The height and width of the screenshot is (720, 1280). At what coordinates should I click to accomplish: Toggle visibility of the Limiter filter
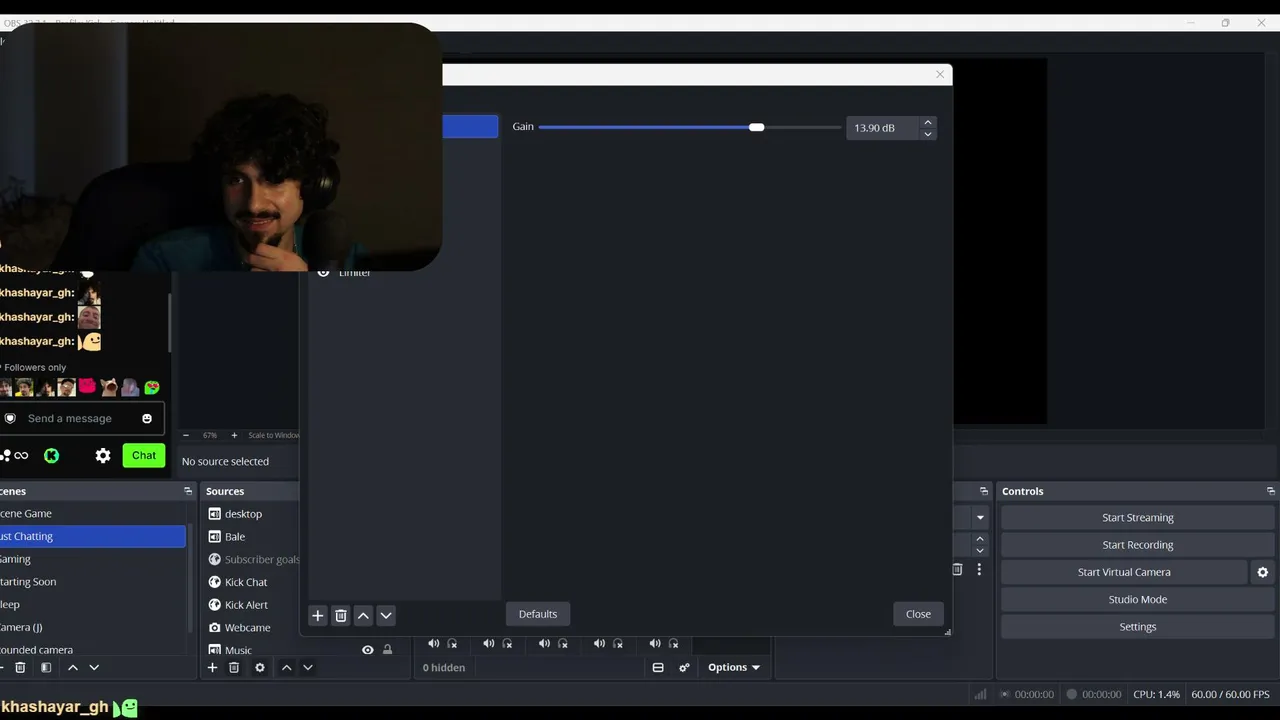pos(323,272)
